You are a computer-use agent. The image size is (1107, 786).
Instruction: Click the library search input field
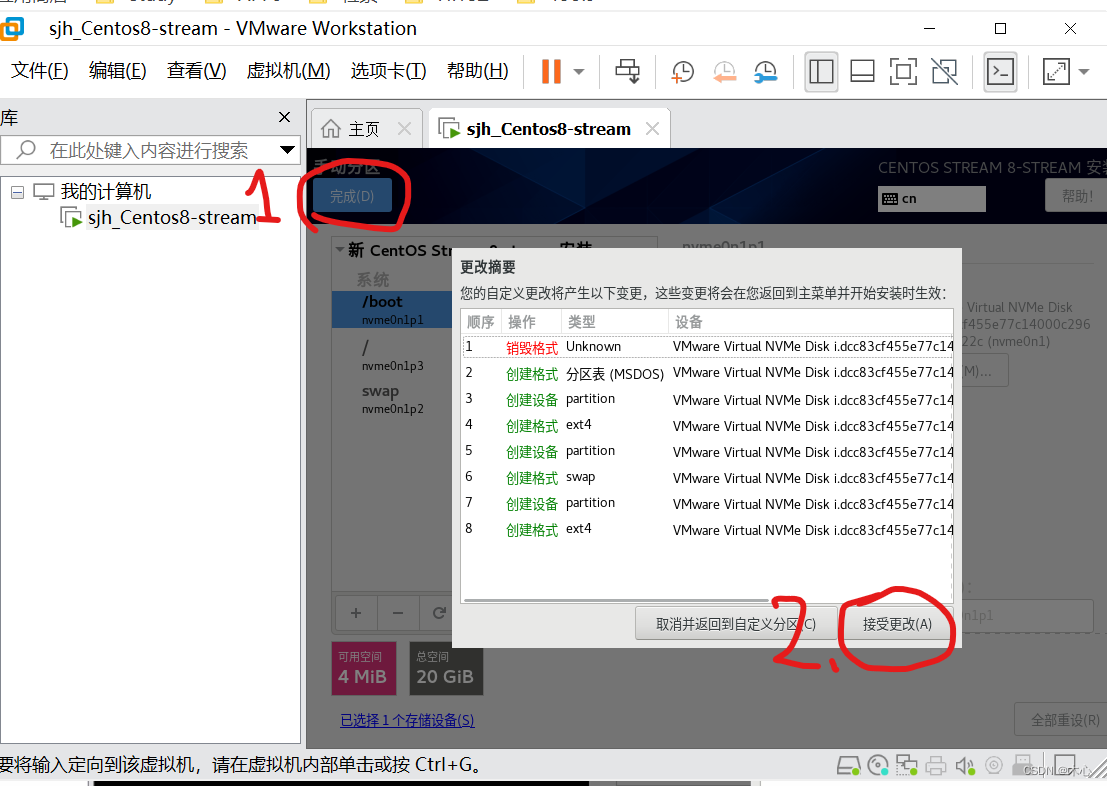(x=148, y=150)
